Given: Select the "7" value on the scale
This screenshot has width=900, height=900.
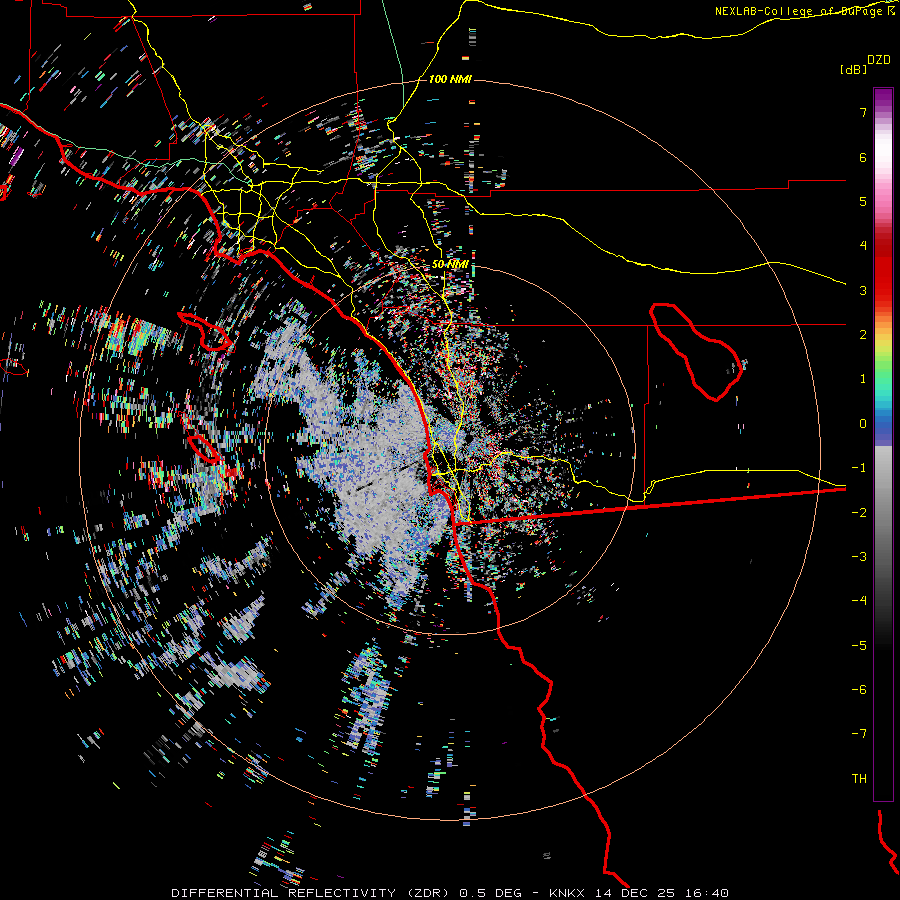Looking at the screenshot, I should 863,112.
